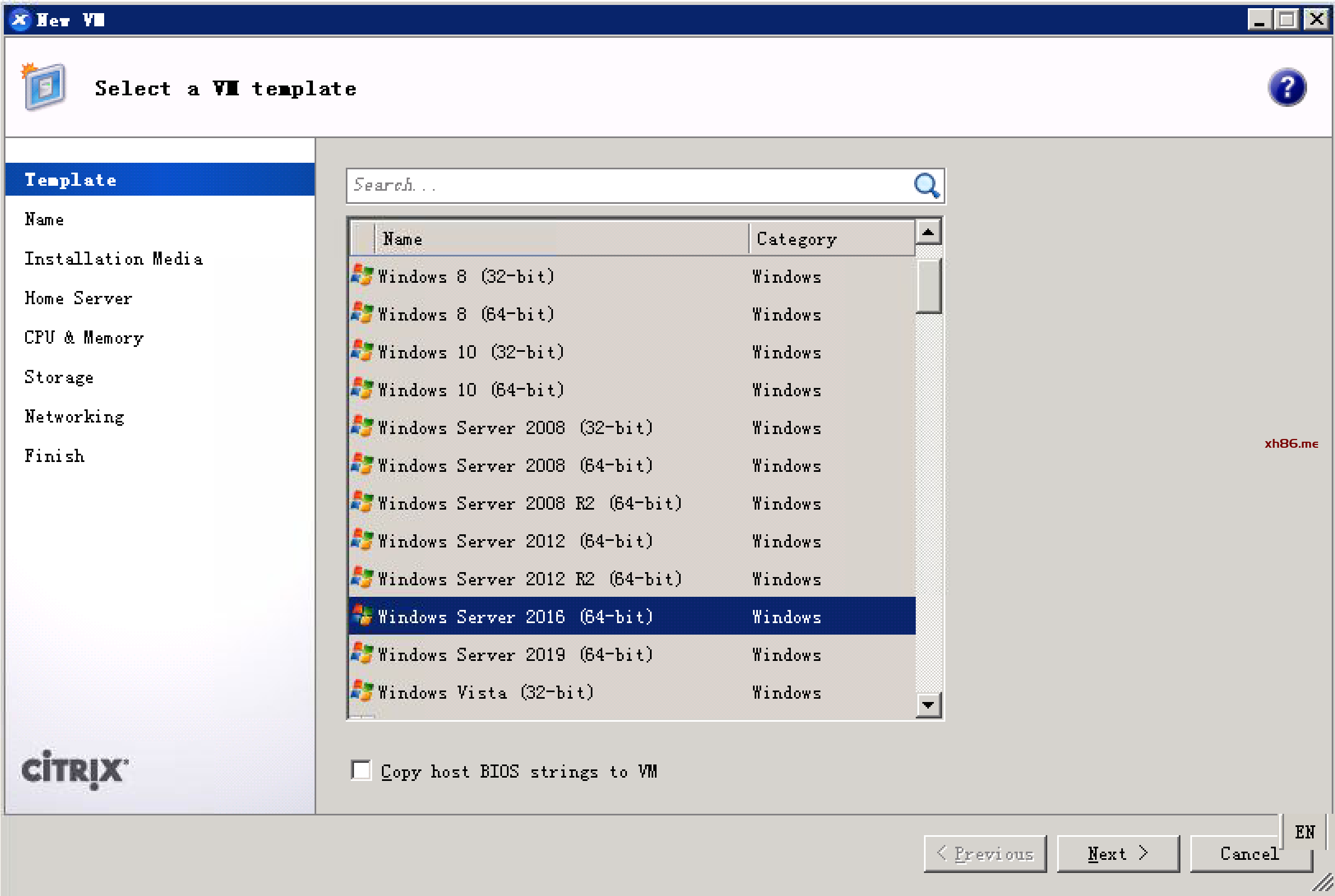The width and height of the screenshot is (1335, 896).
Task: Go to the Networking step
Action: 75,416
